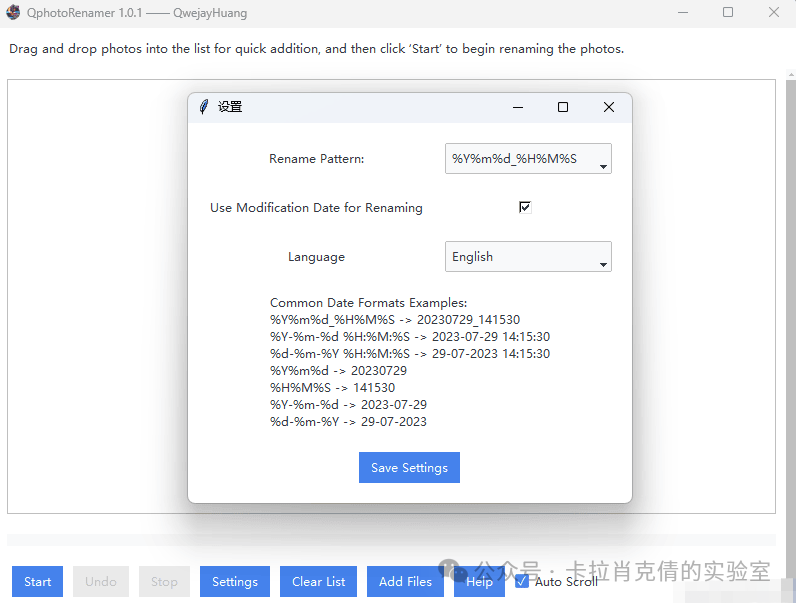
Task: Close the QphotoRenamer main window
Action: click(x=774, y=13)
